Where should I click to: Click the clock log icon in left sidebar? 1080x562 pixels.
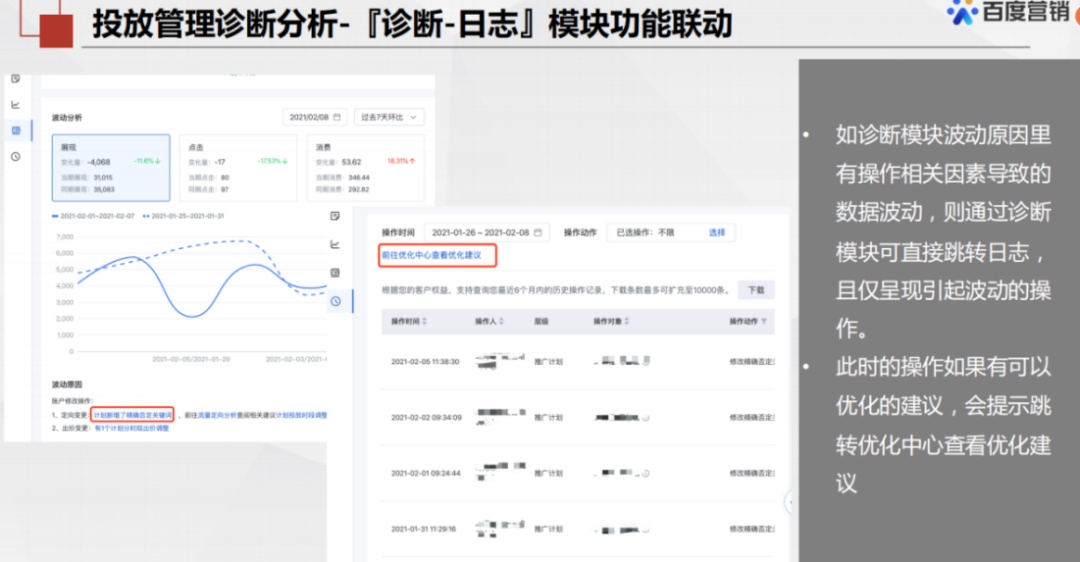pyautogui.click(x=15, y=157)
